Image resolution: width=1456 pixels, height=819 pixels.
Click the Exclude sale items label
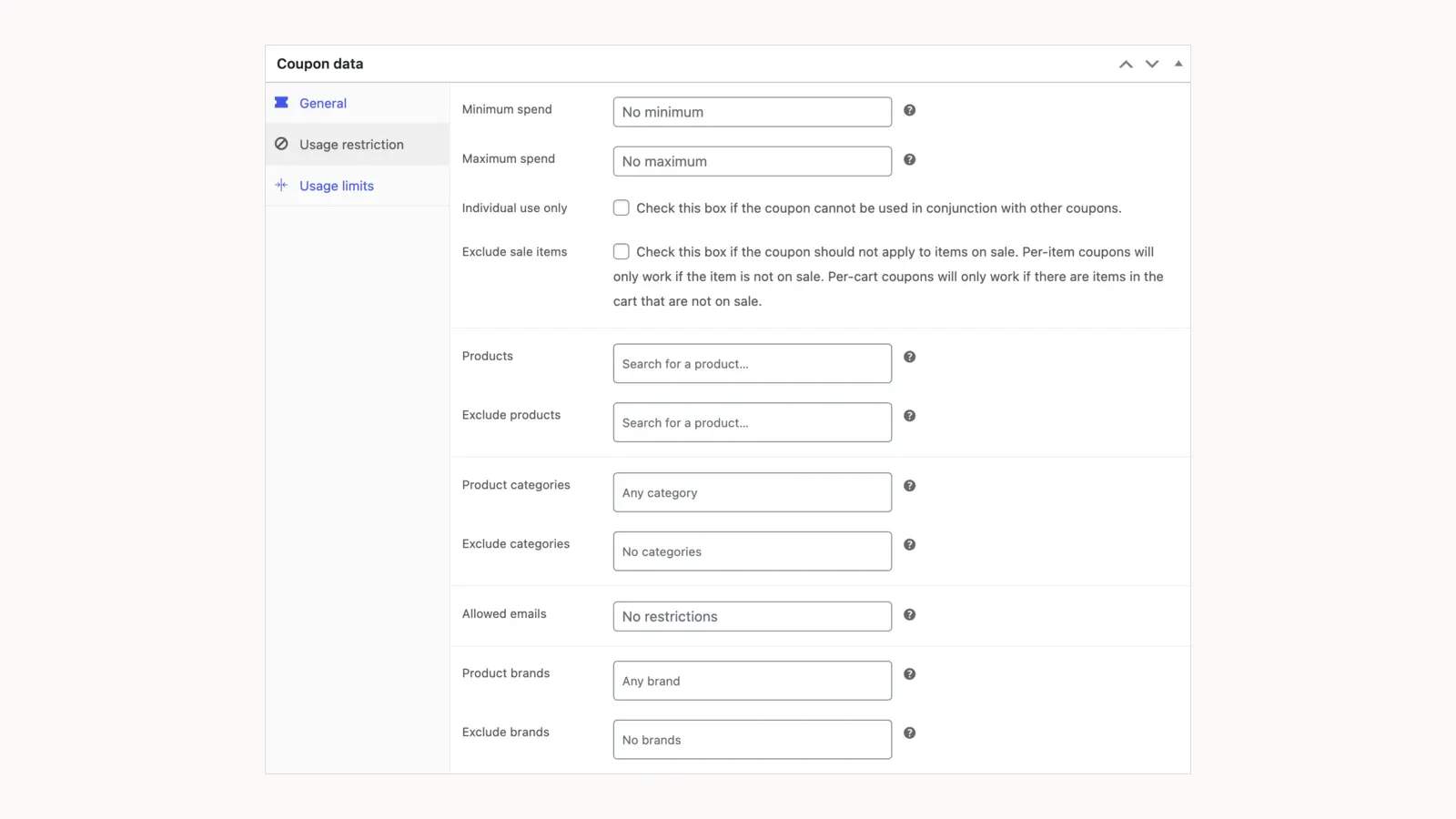click(514, 252)
